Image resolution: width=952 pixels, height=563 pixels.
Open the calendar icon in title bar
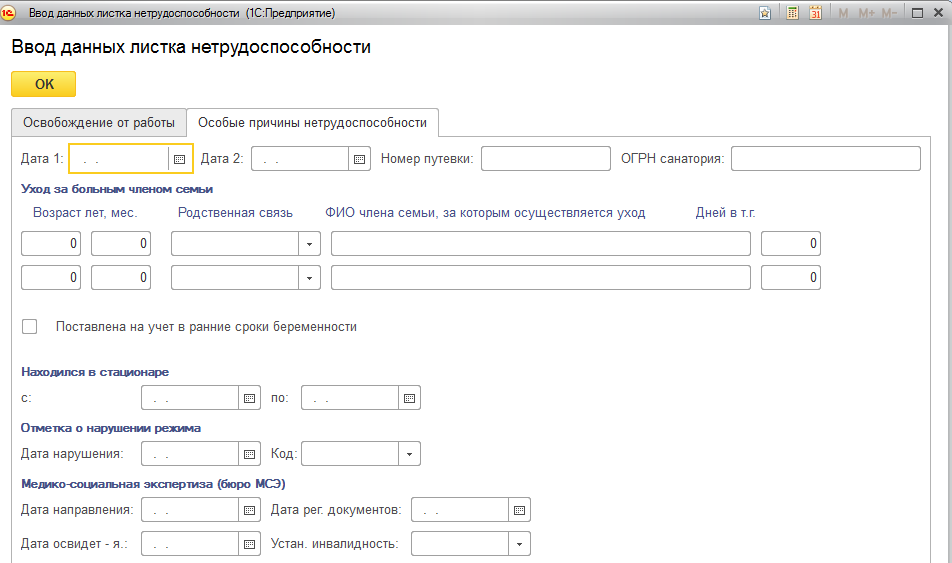tap(815, 13)
